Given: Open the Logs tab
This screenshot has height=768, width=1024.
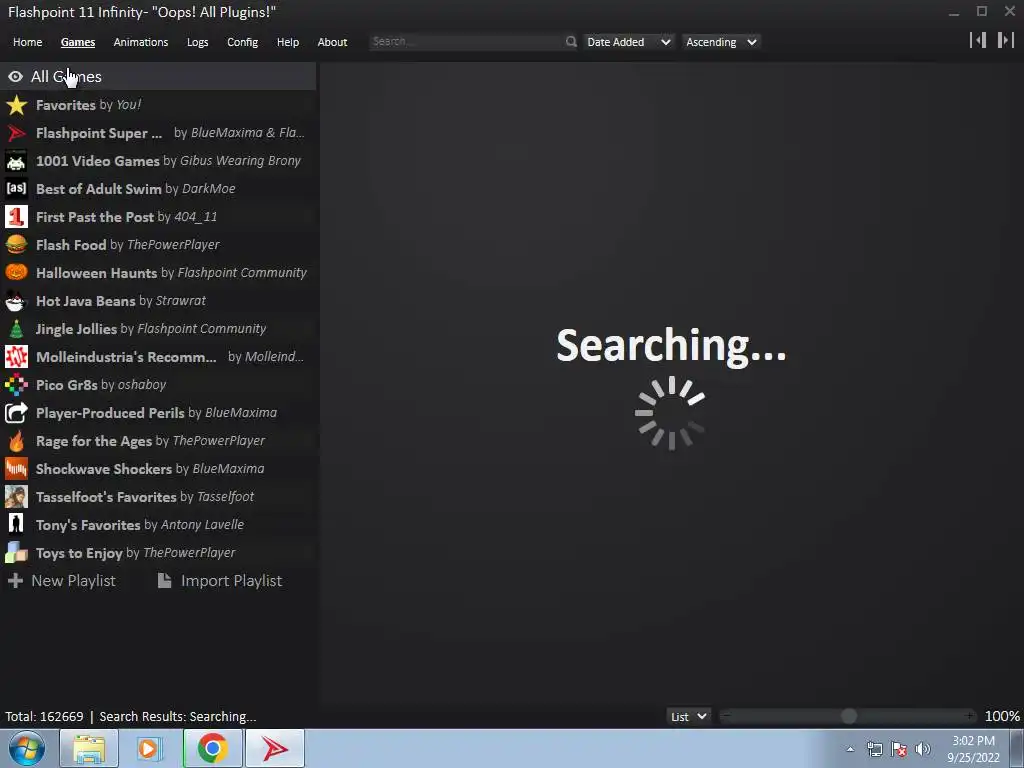Looking at the screenshot, I should coord(197,42).
